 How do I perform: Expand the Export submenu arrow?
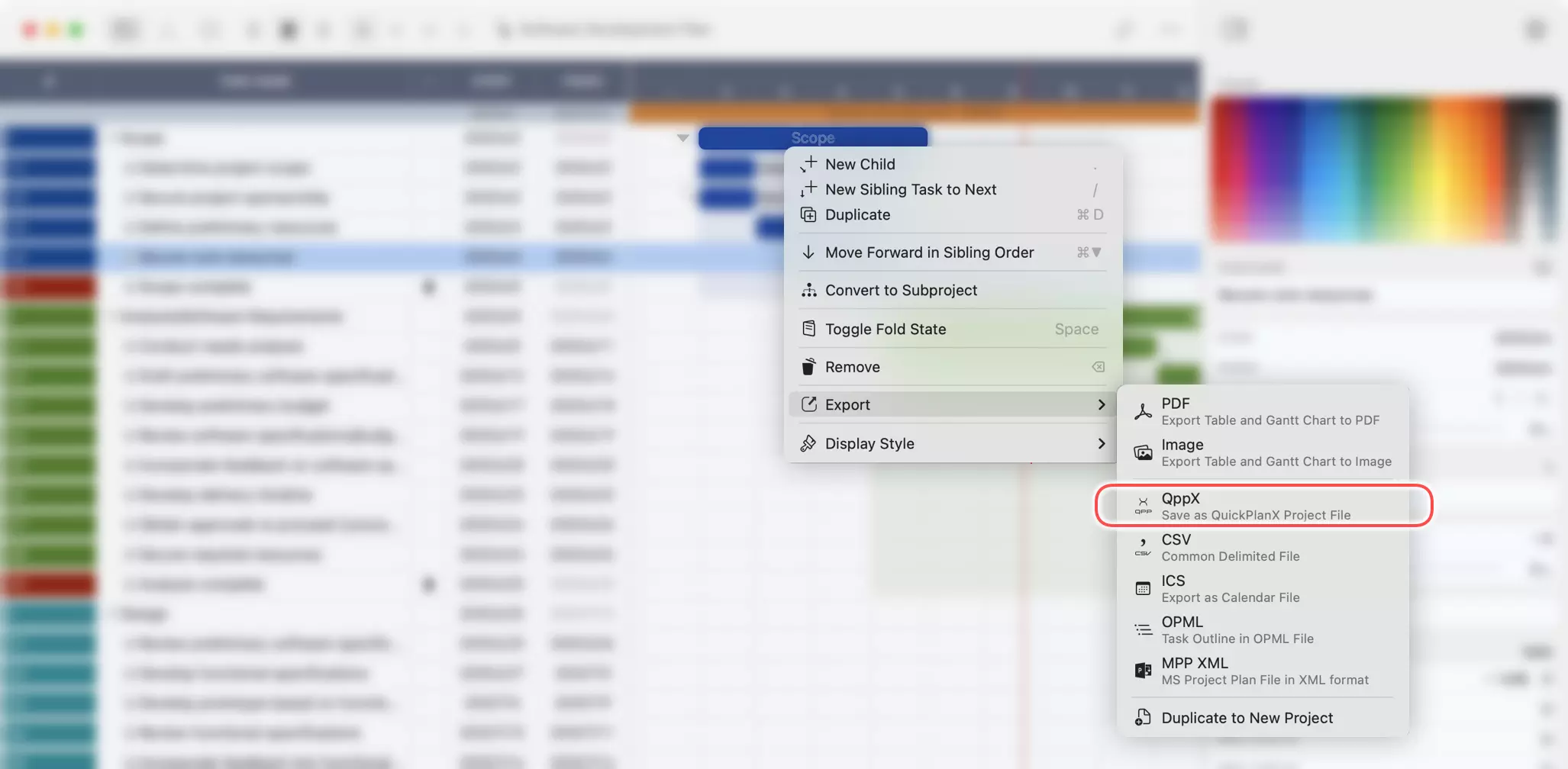click(1101, 404)
